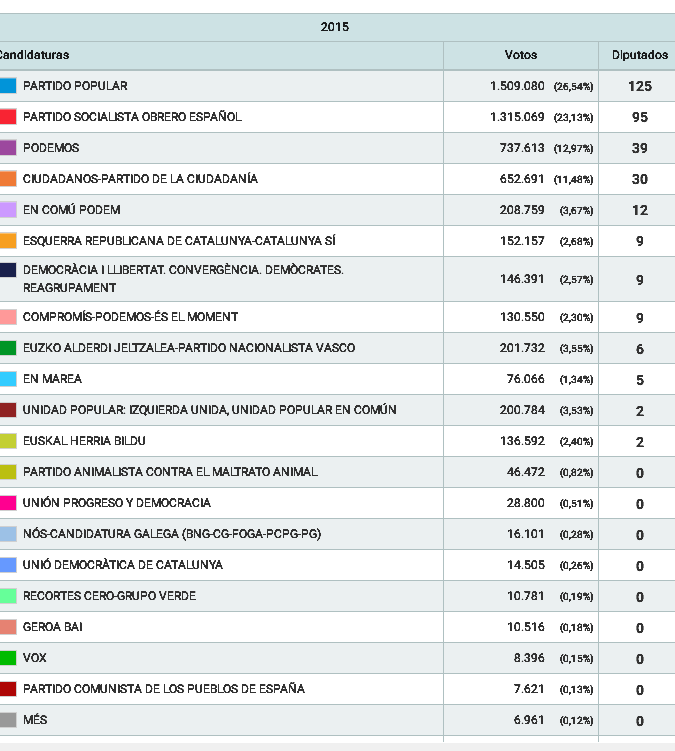Image resolution: width=675 pixels, height=751 pixels.
Task: Select ESQUERRA REPUBLICANA DE CATALUNYA-CATALUNYA SÍ
Action: (x=179, y=240)
